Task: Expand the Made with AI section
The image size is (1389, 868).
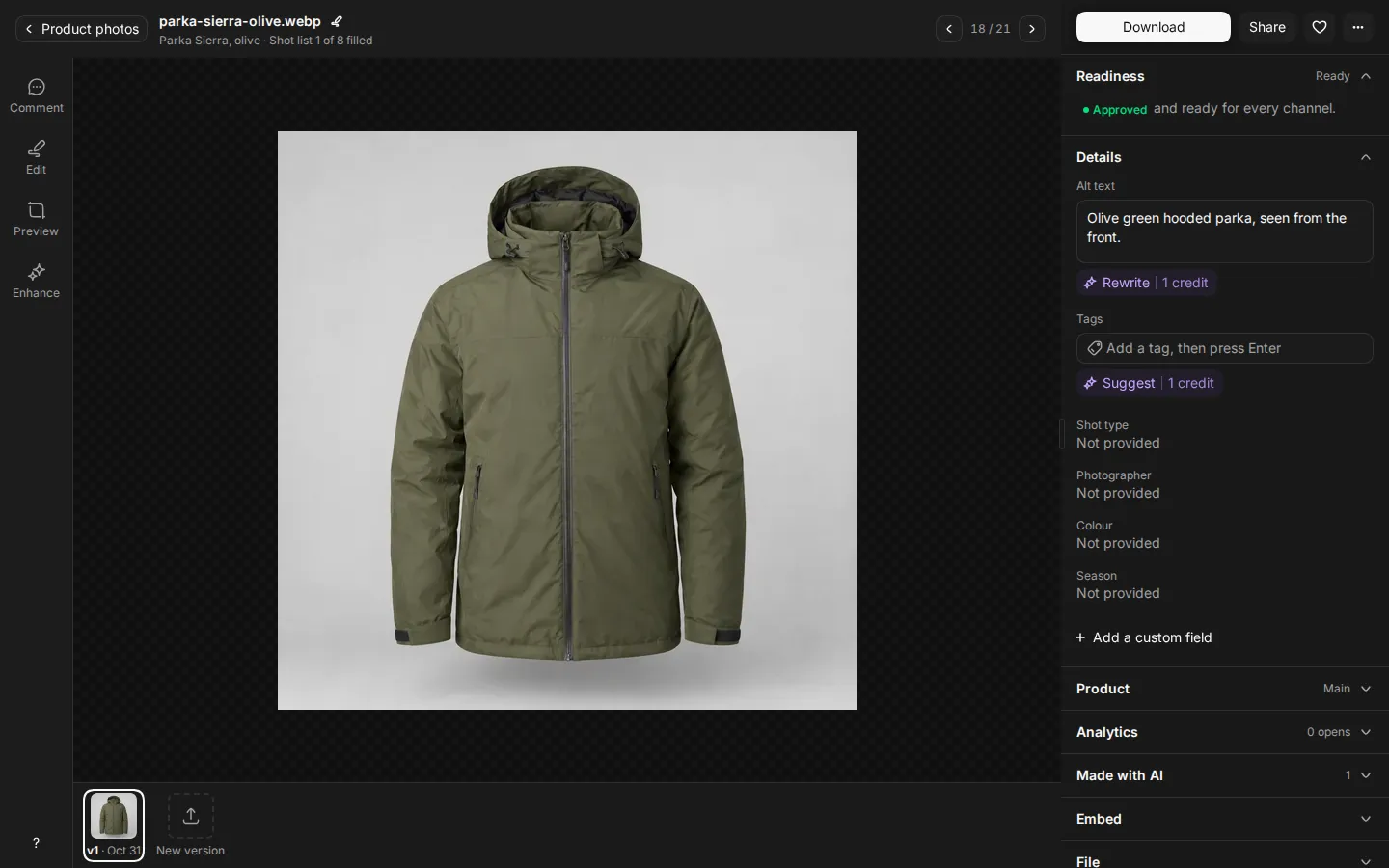Action: (1225, 775)
